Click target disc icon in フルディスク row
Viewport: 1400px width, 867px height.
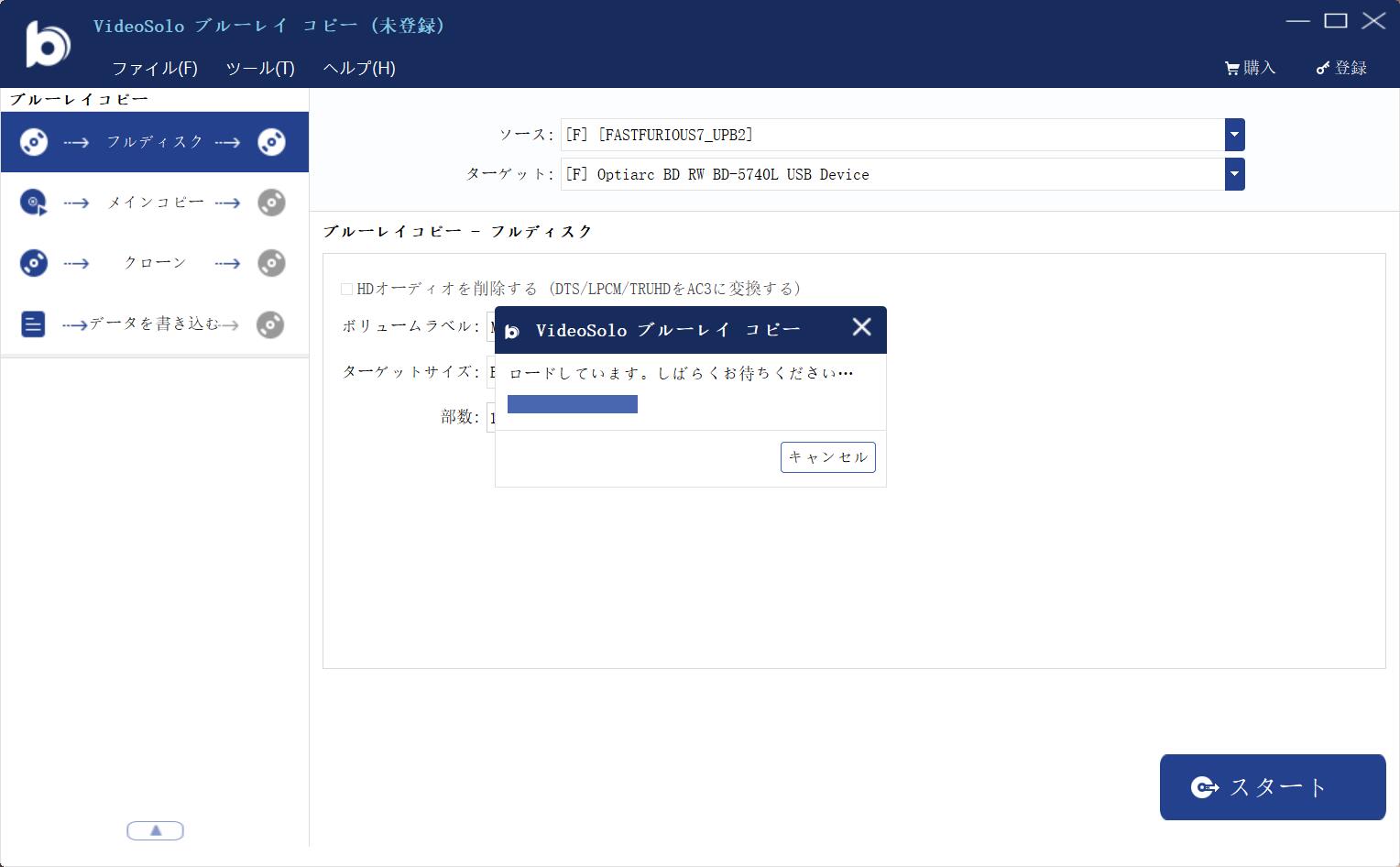pyautogui.click(x=271, y=142)
